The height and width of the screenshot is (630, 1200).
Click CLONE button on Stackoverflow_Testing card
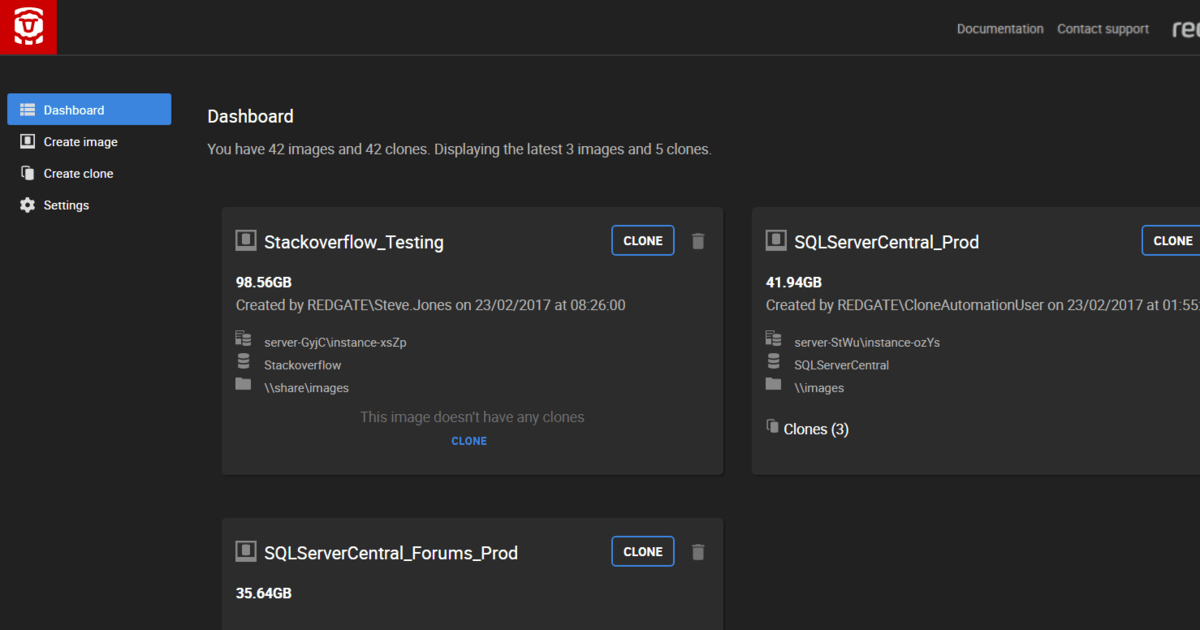pyautogui.click(x=643, y=241)
